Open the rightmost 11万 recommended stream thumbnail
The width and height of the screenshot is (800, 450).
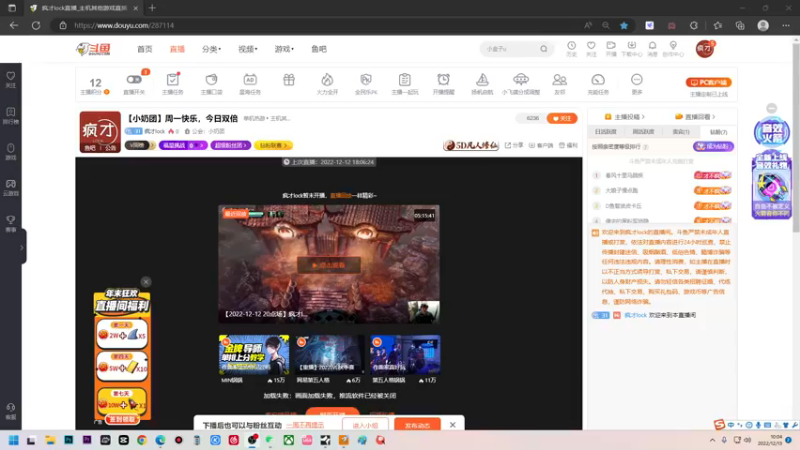[x=405, y=355]
